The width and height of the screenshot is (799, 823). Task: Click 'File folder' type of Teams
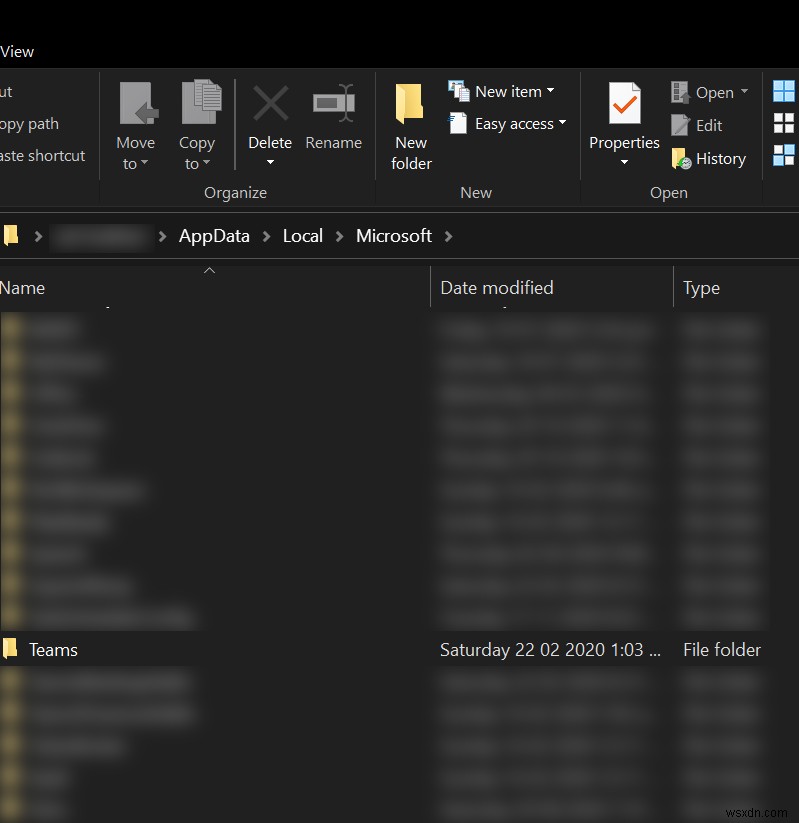(722, 650)
